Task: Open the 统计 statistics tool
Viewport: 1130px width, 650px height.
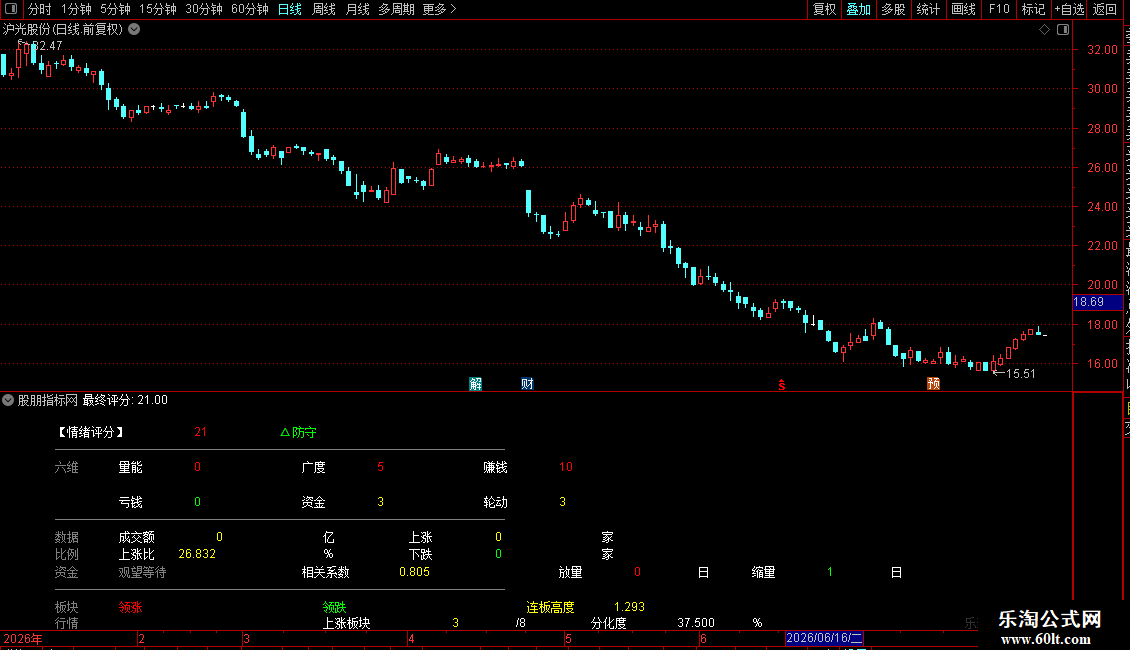Action: (x=927, y=9)
